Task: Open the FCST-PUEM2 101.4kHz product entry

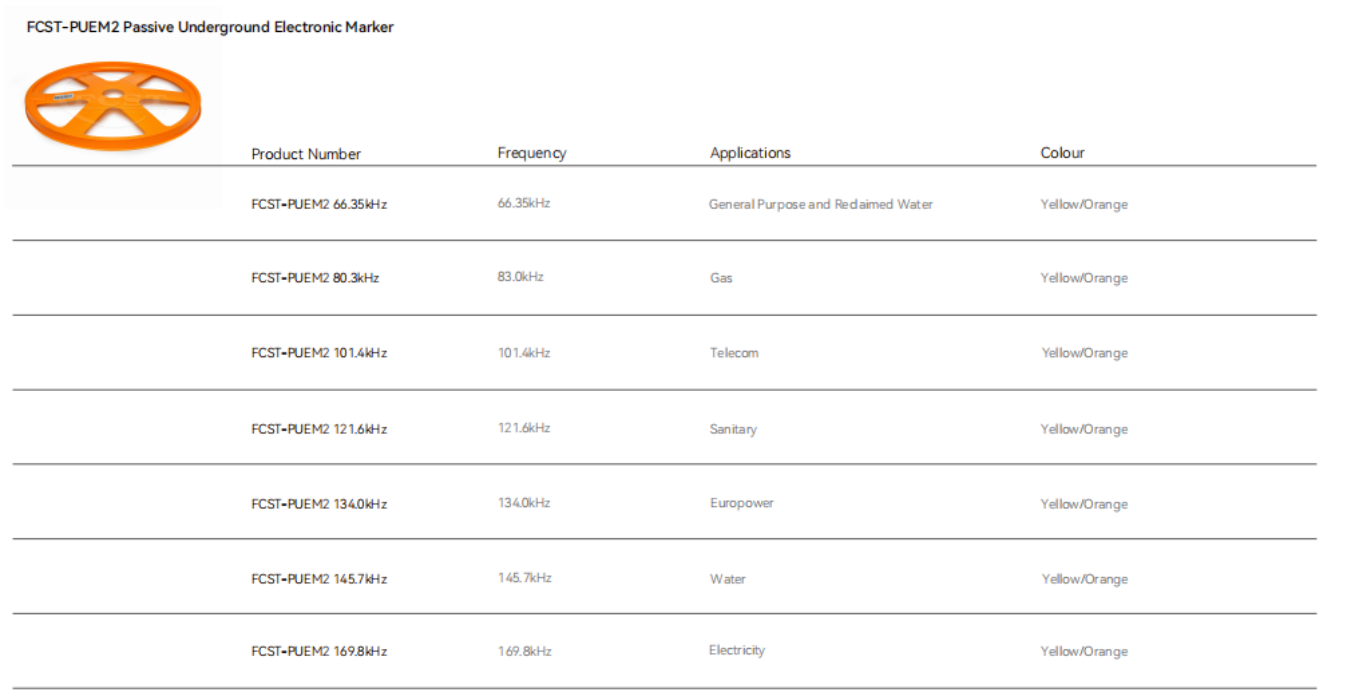Action: point(319,353)
